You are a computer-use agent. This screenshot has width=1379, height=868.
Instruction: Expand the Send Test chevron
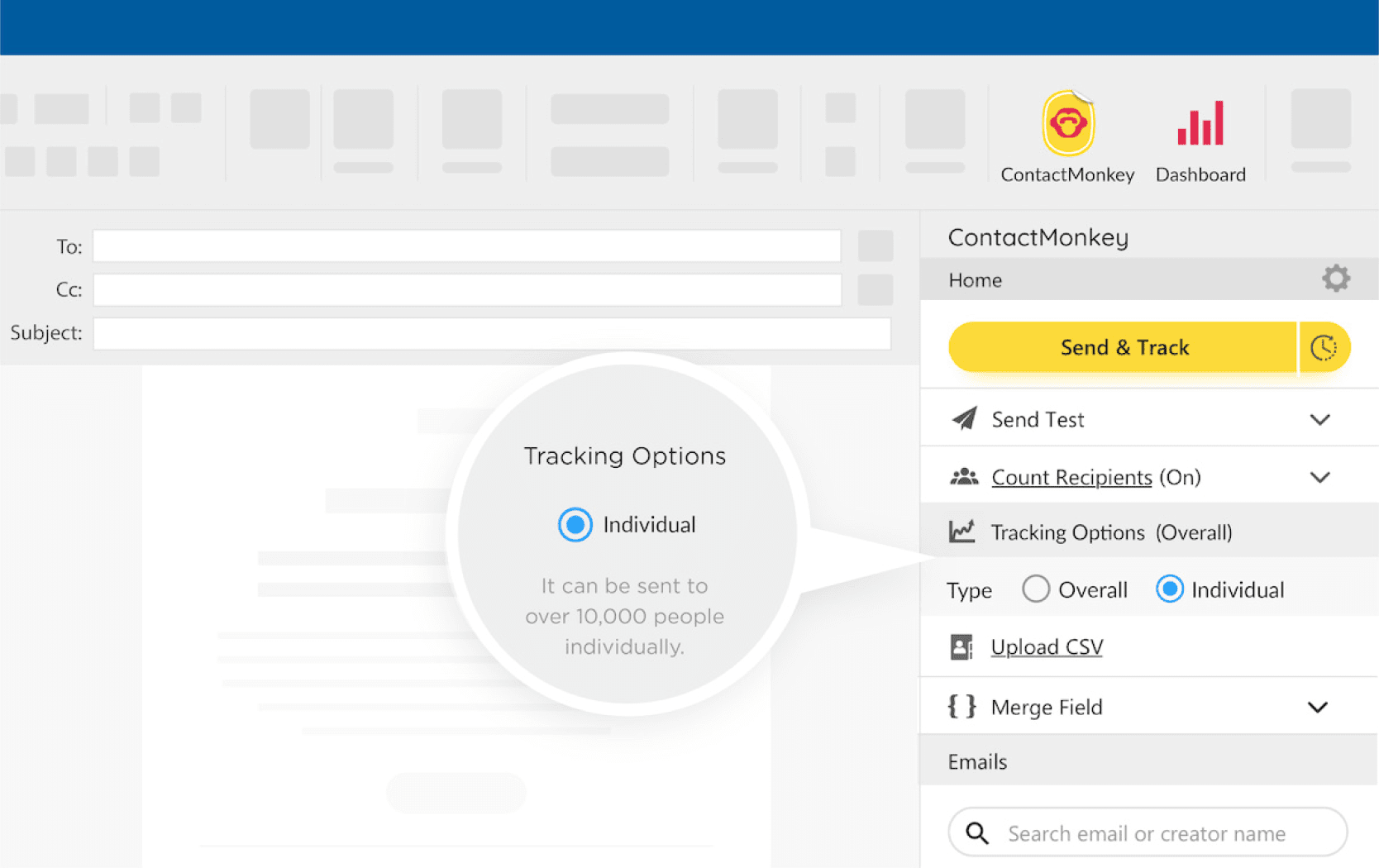click(x=1320, y=420)
